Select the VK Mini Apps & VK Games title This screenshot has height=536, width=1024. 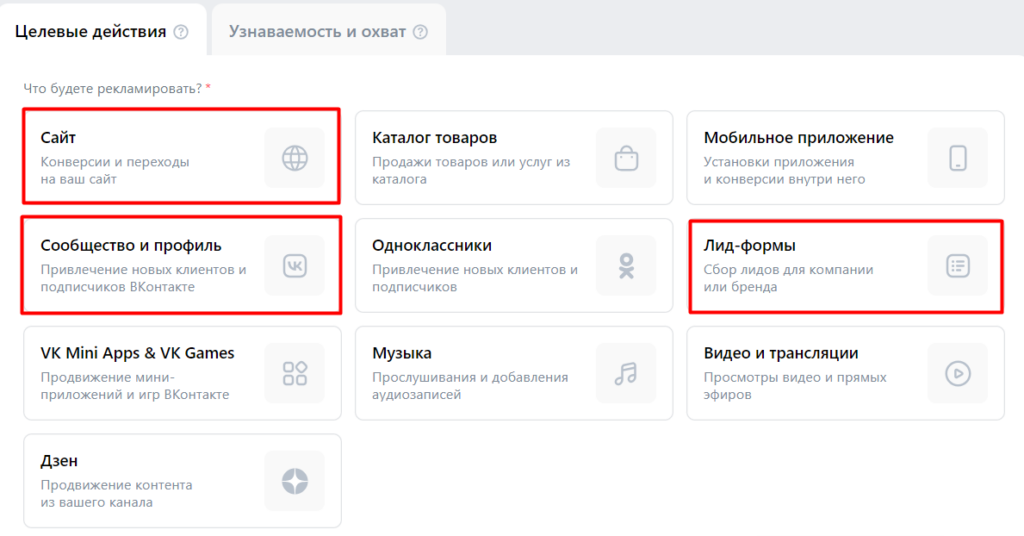pos(137,353)
